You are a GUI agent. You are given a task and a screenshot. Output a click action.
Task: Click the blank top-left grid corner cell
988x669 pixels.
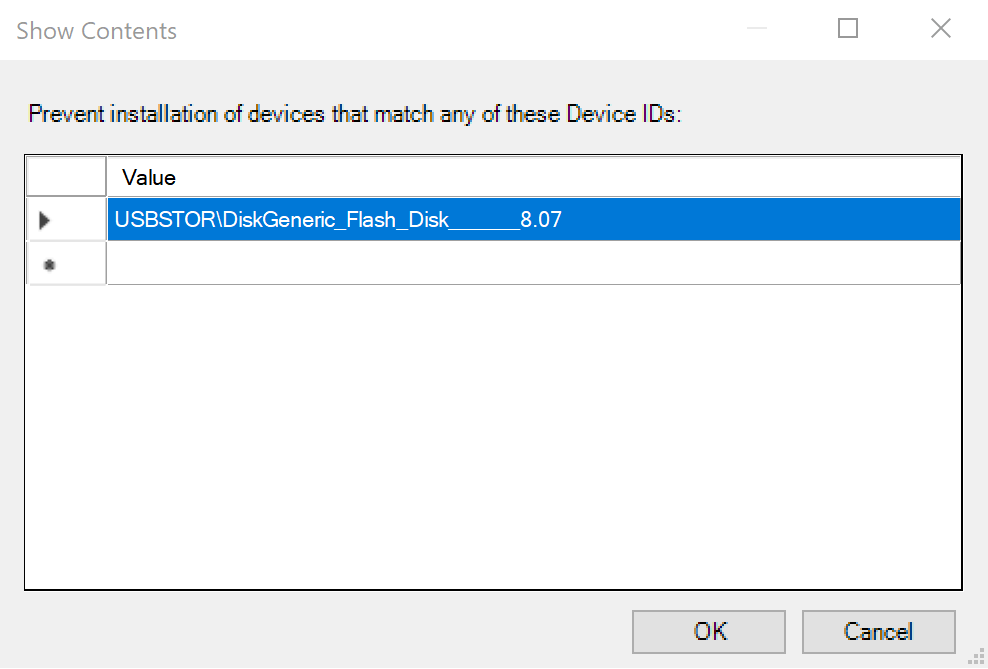(66, 177)
